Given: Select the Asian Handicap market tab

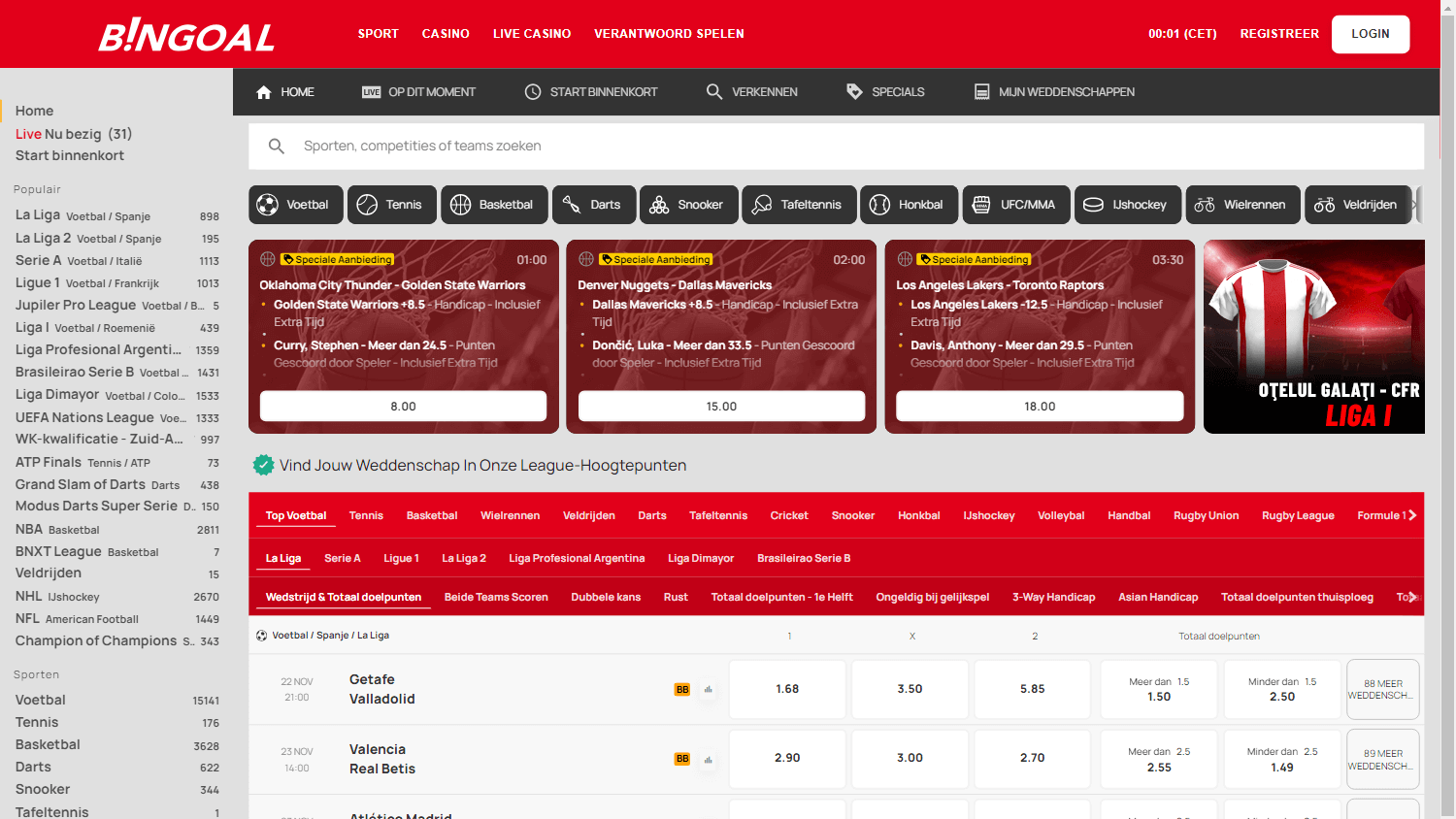Looking at the screenshot, I should pos(1158,598).
